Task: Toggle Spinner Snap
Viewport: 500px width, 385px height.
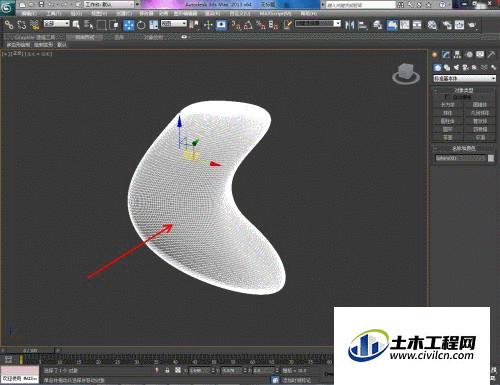Action: pyautogui.click(x=273, y=25)
